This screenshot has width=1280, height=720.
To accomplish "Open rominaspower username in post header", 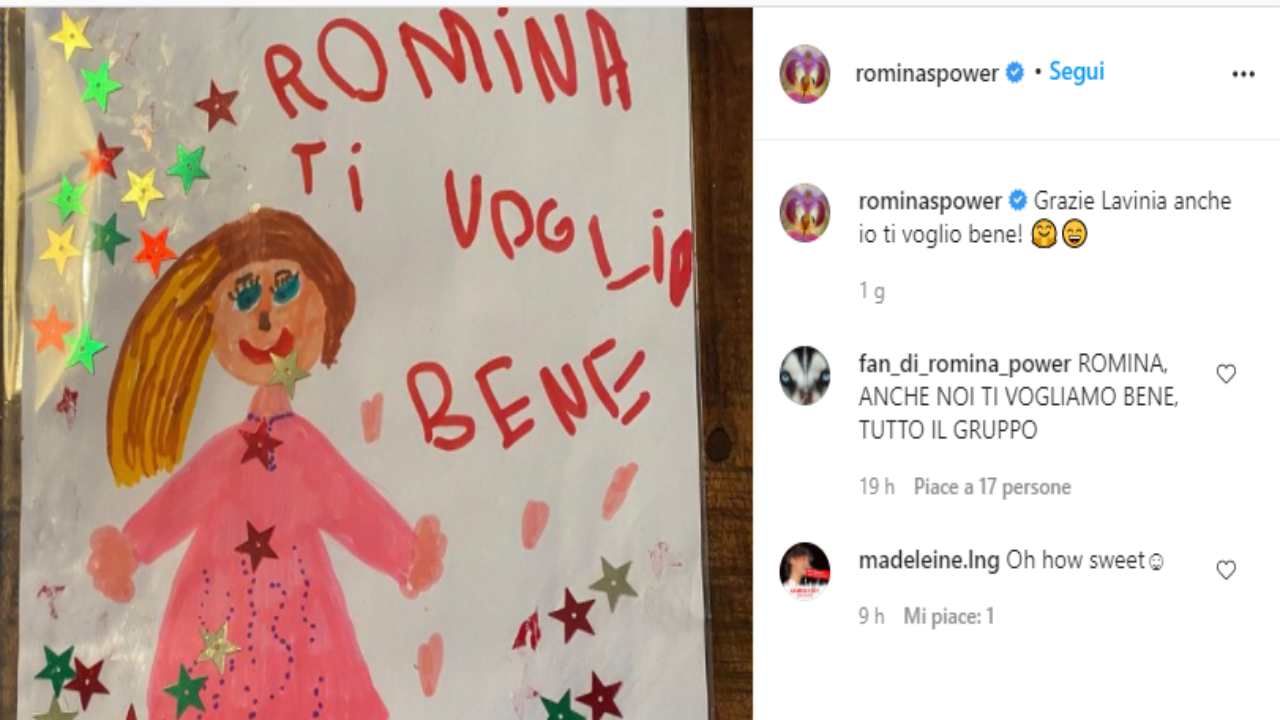I will [926, 74].
